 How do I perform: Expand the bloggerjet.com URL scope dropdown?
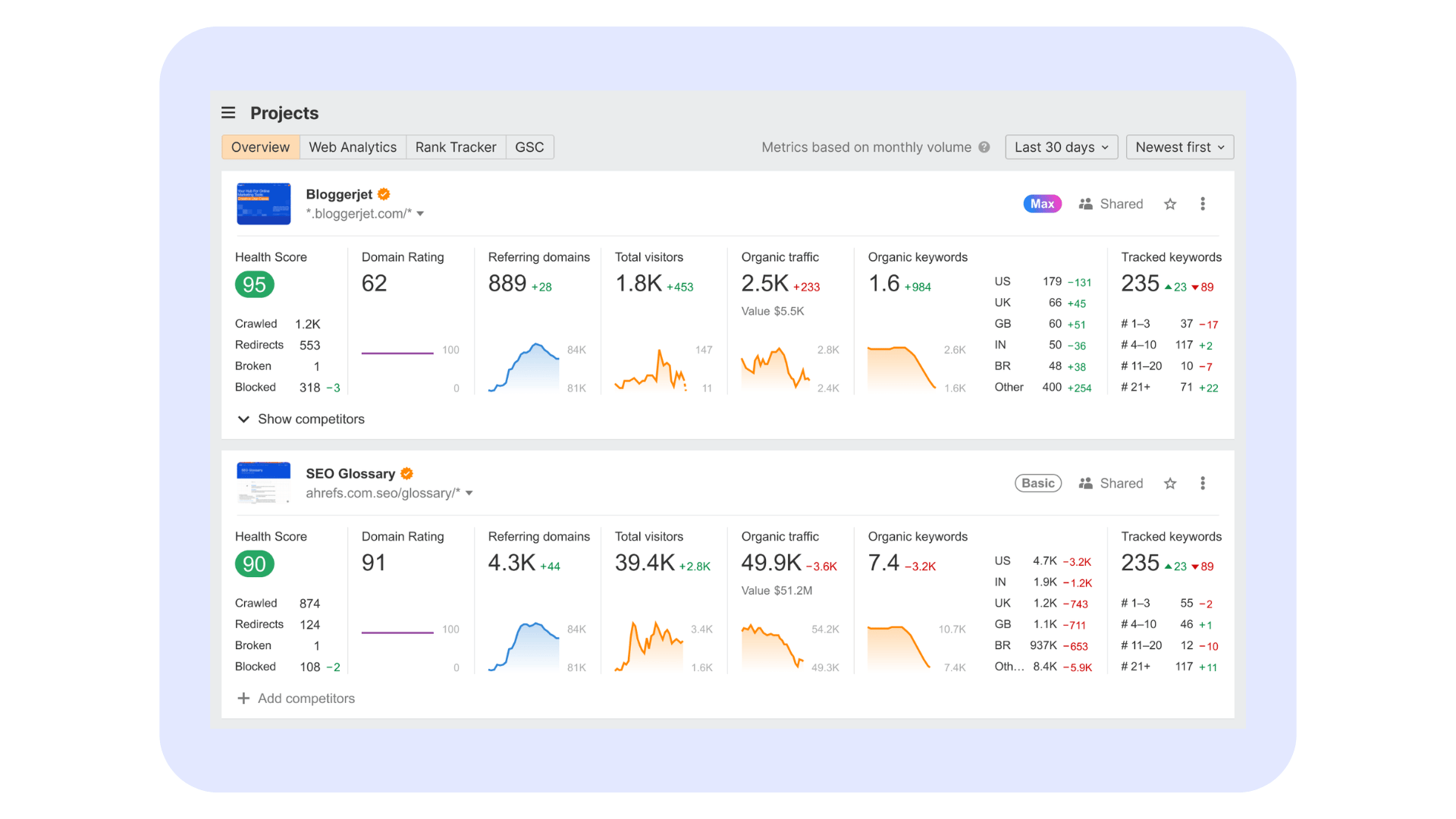420,214
